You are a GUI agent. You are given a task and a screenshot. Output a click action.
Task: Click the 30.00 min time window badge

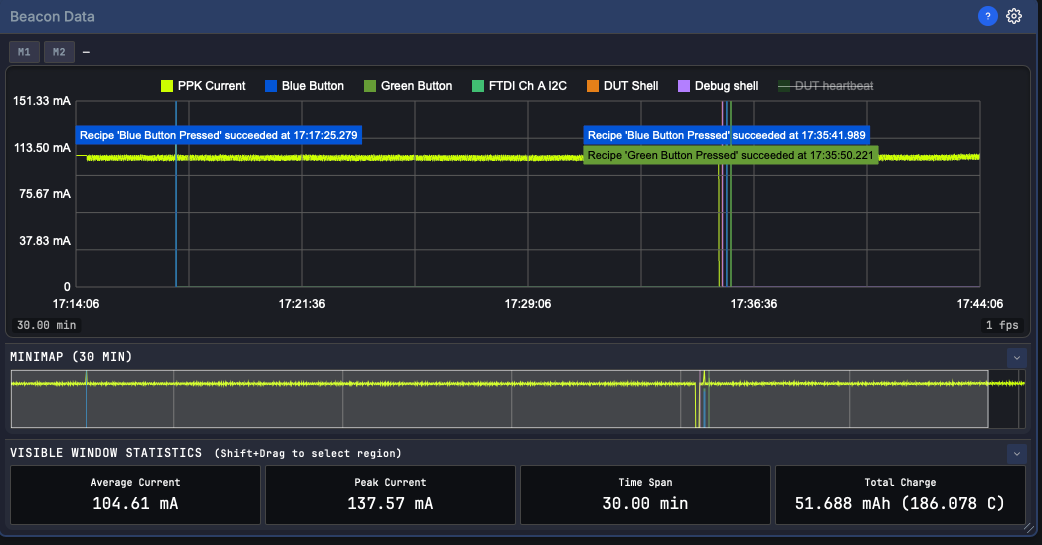point(47,325)
